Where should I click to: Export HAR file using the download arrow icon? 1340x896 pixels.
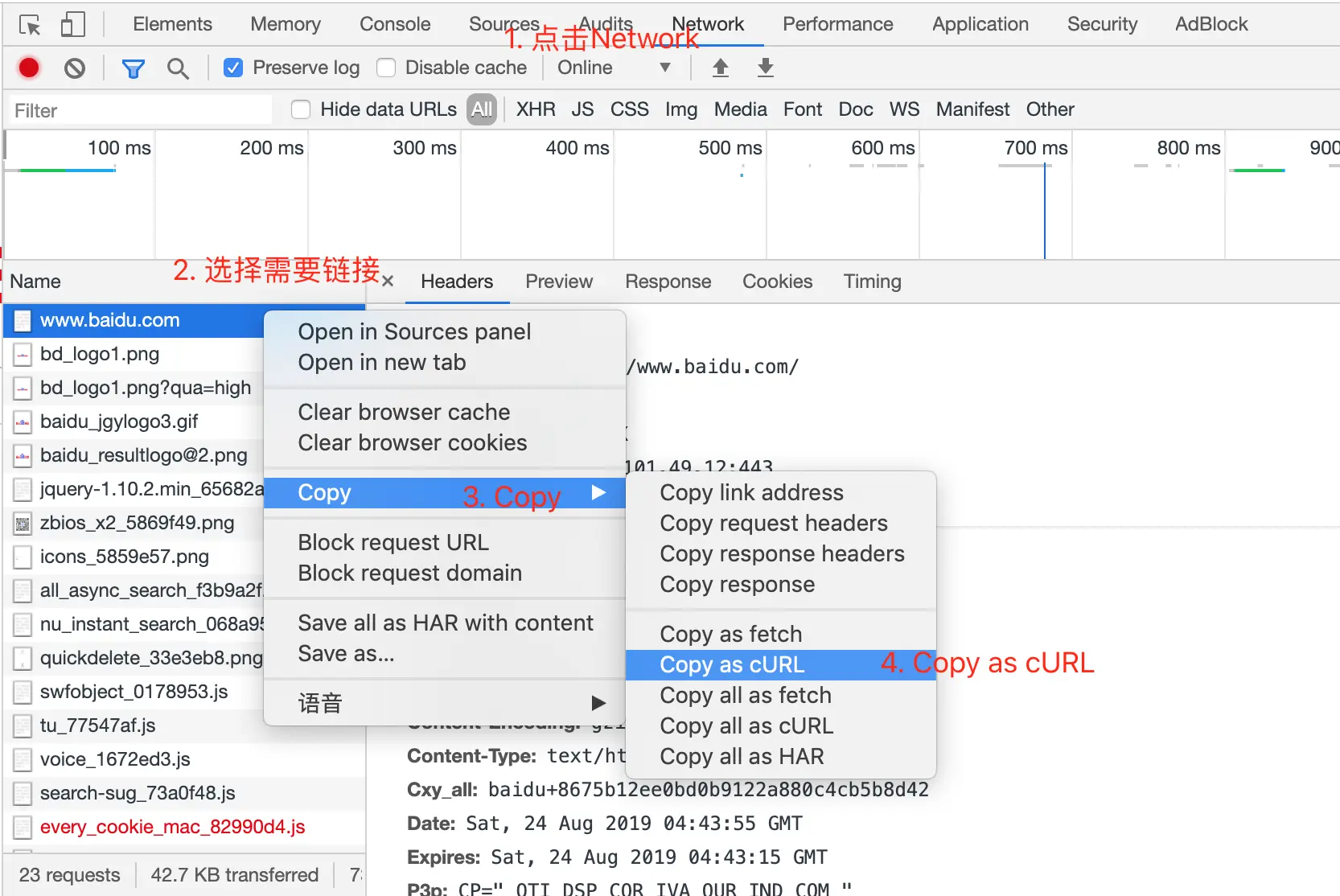[765, 68]
